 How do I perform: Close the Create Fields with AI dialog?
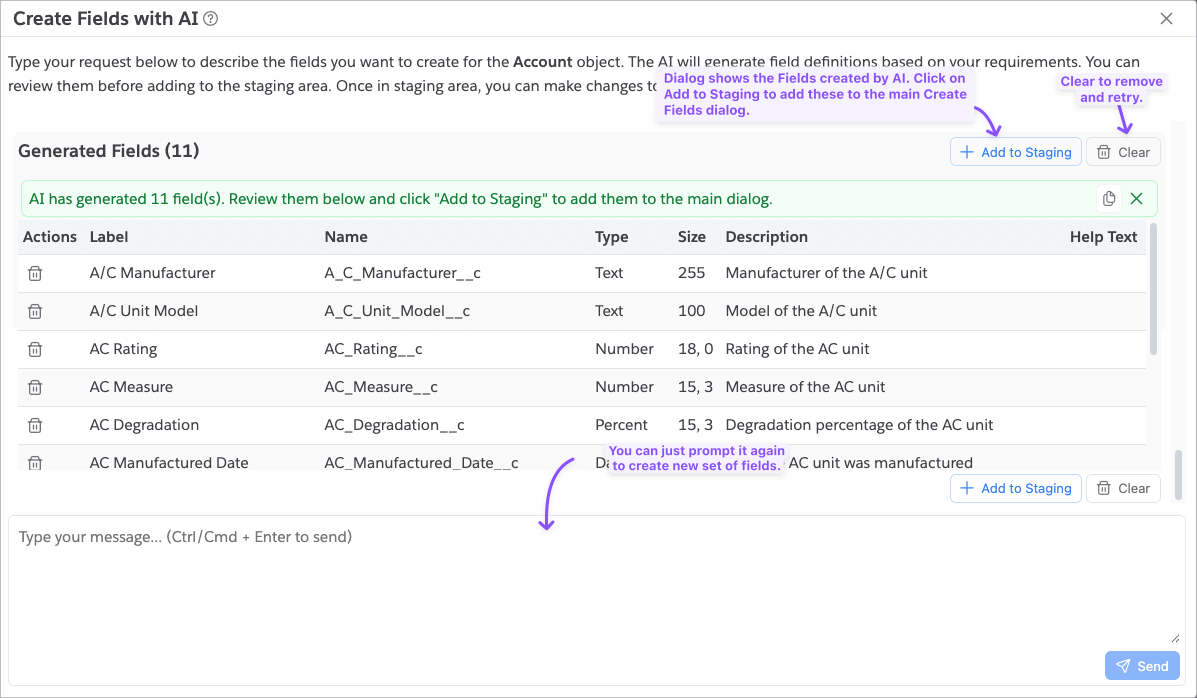(x=1166, y=18)
